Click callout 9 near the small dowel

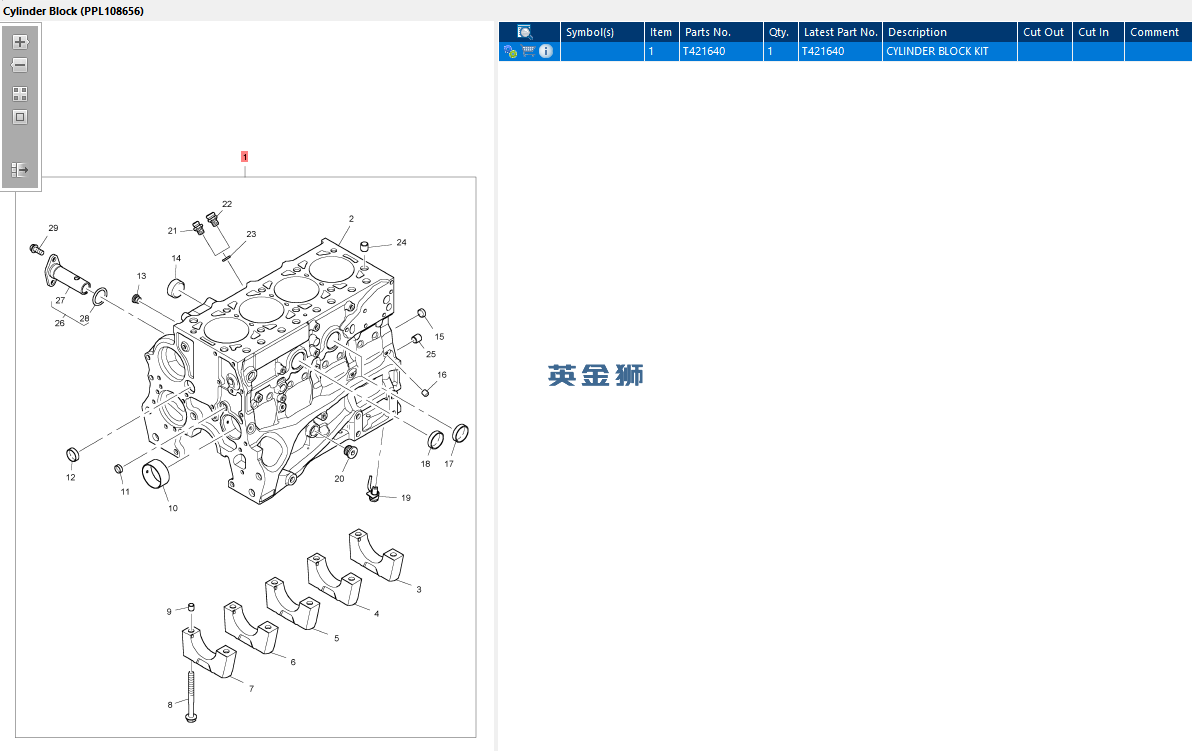pyautogui.click(x=169, y=612)
